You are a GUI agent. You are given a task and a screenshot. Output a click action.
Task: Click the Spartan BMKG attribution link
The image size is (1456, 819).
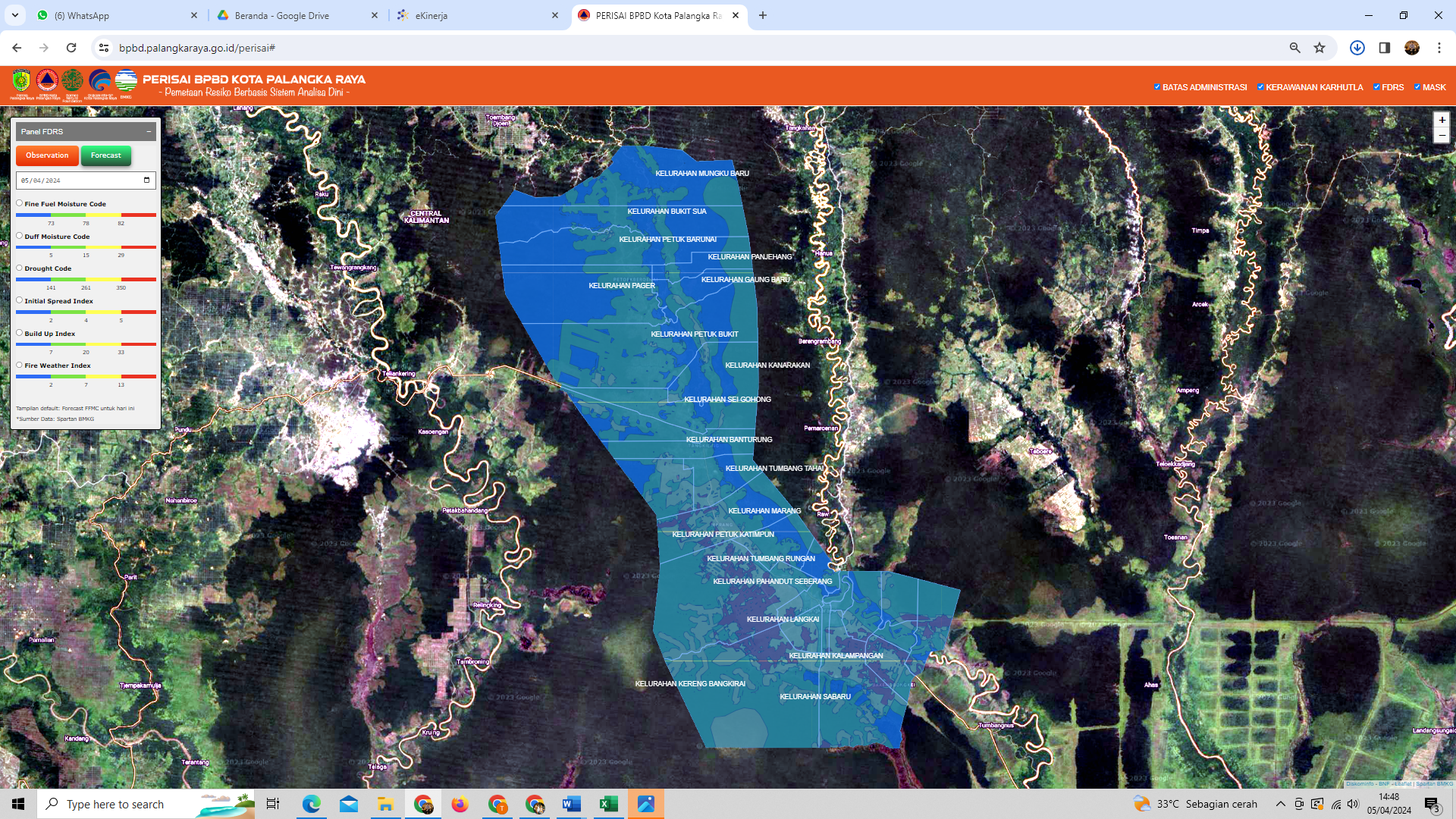pos(1435,783)
